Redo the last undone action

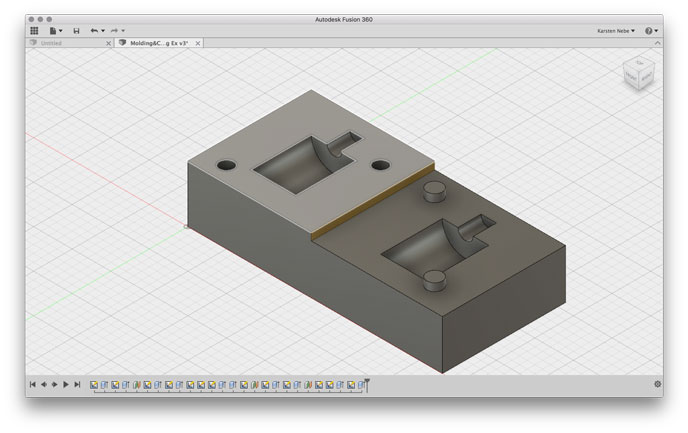115,31
